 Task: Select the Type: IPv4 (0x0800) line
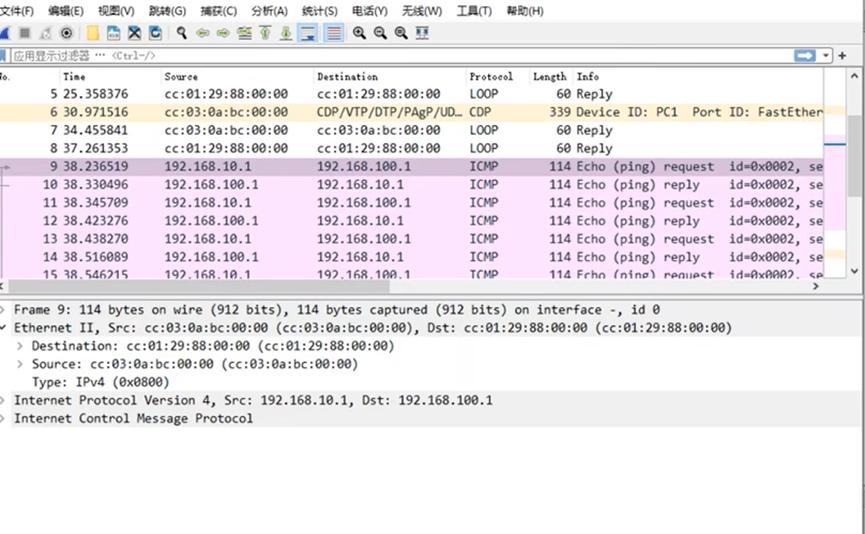(100, 382)
